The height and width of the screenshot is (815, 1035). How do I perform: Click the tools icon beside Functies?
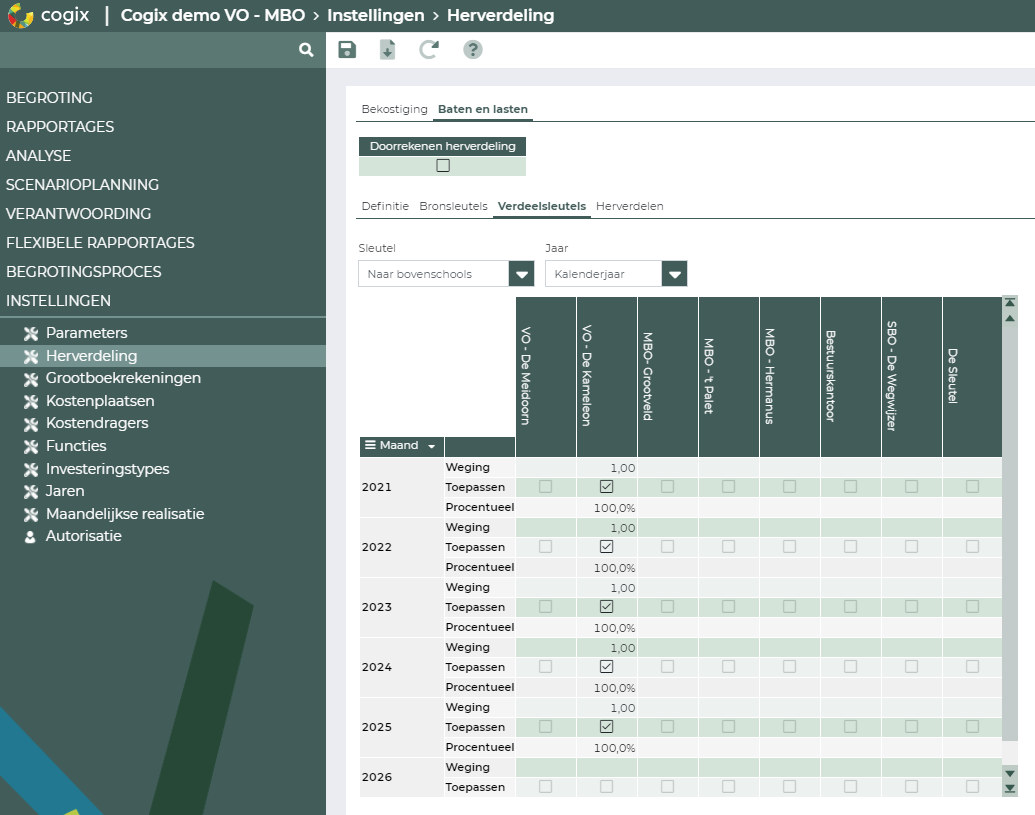click(30, 447)
